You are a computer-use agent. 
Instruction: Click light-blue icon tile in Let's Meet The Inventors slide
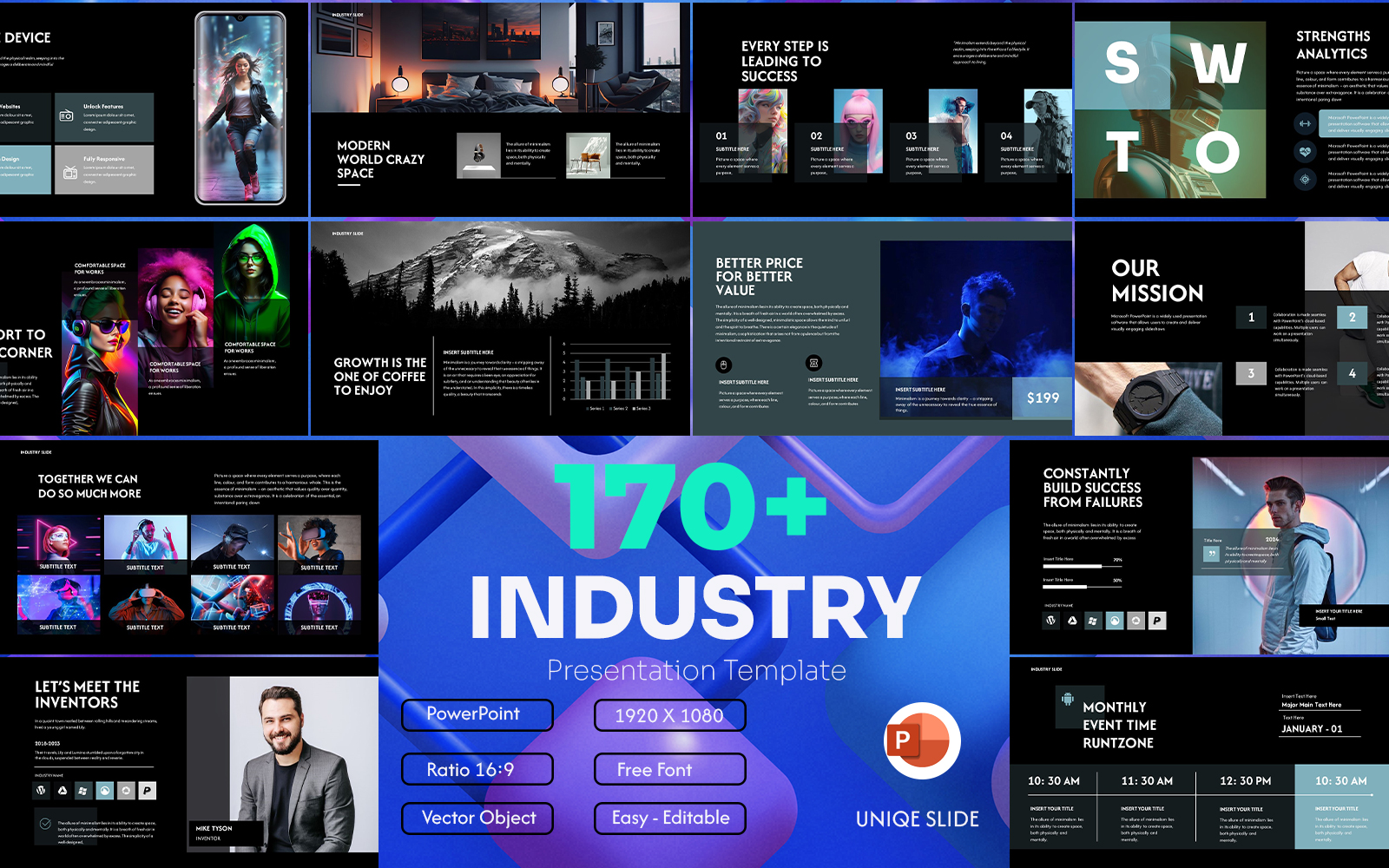point(105,791)
